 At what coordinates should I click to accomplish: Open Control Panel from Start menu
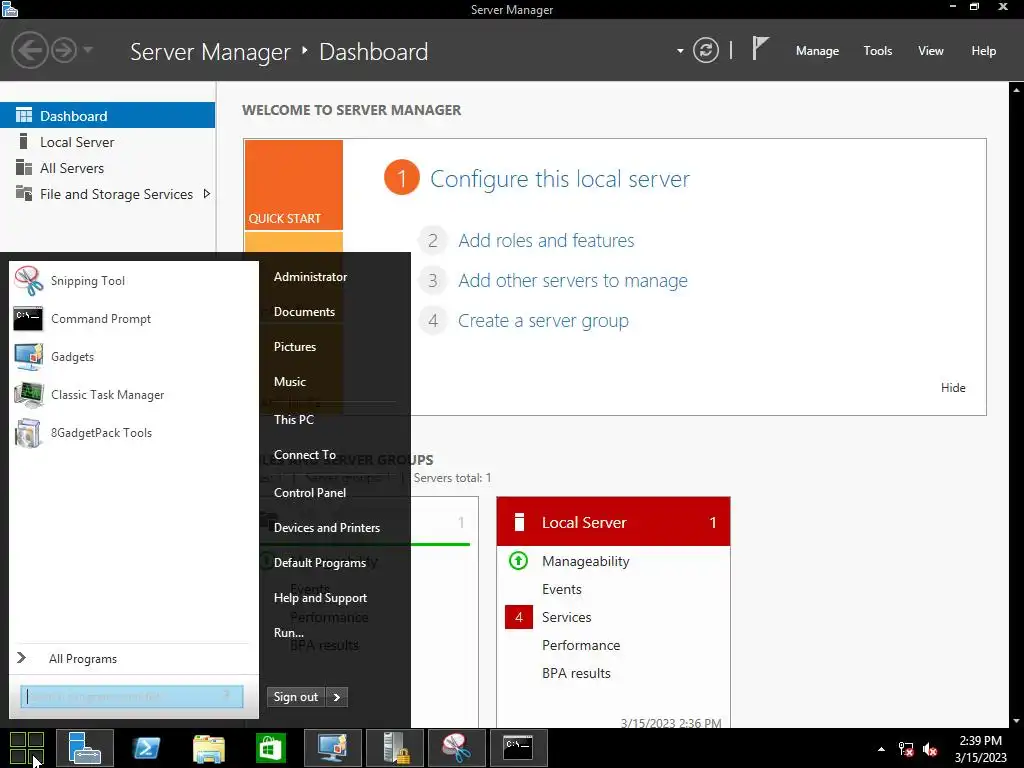click(x=310, y=492)
